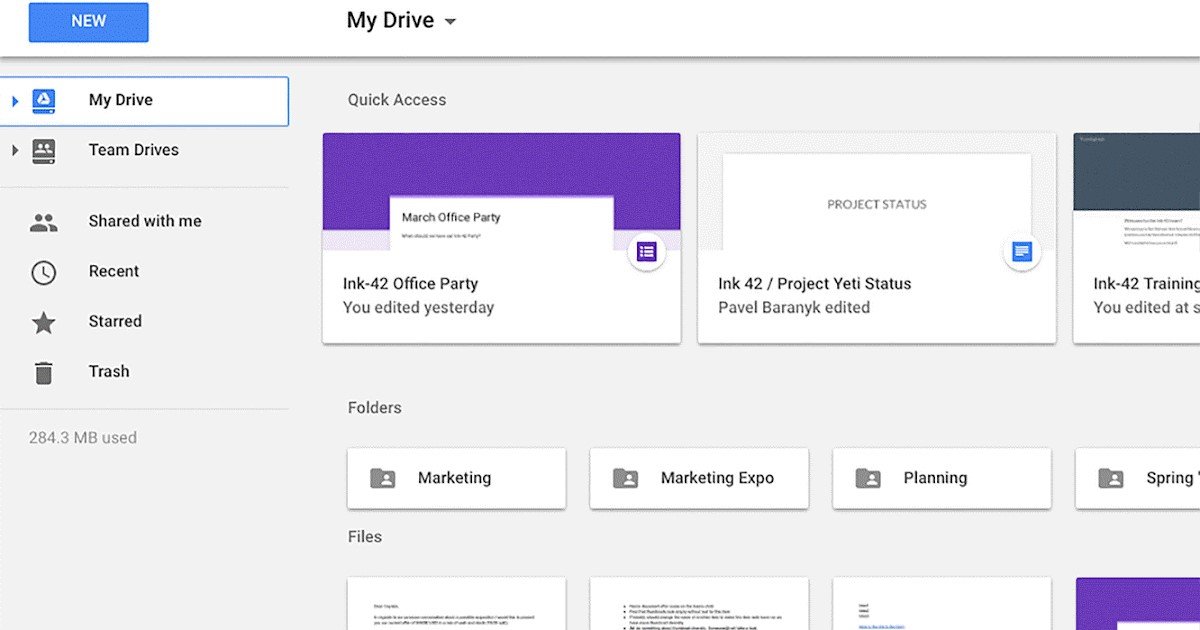Screen dimensions: 1200x630
Task: Click the 284.3 MB used storage text
Action: [x=83, y=438]
